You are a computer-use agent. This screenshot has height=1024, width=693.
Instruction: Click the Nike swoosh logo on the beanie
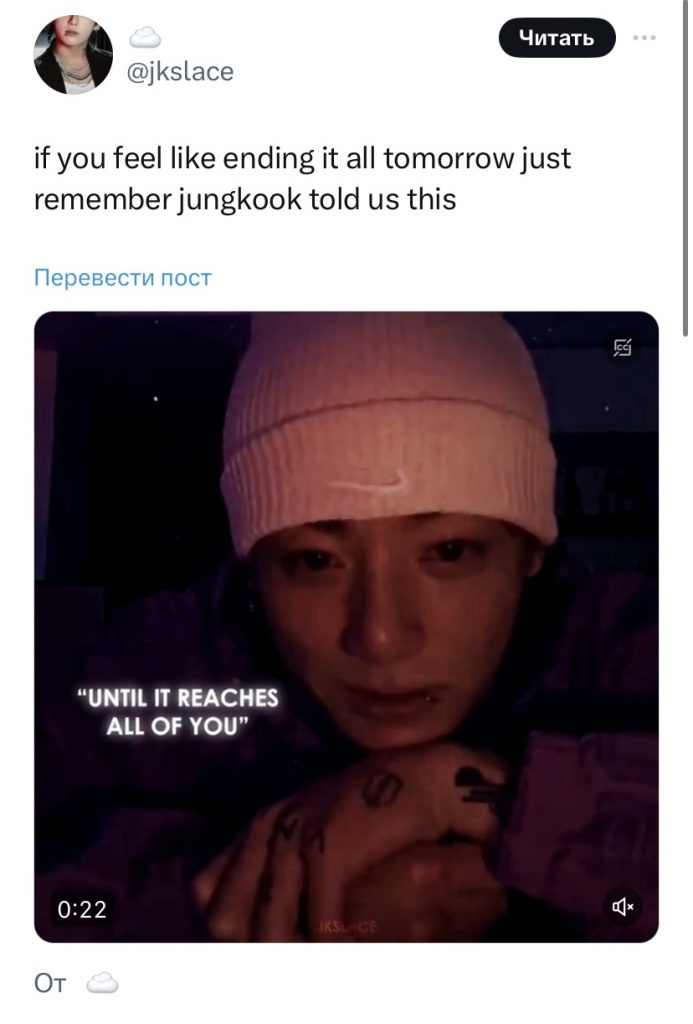tap(370, 484)
